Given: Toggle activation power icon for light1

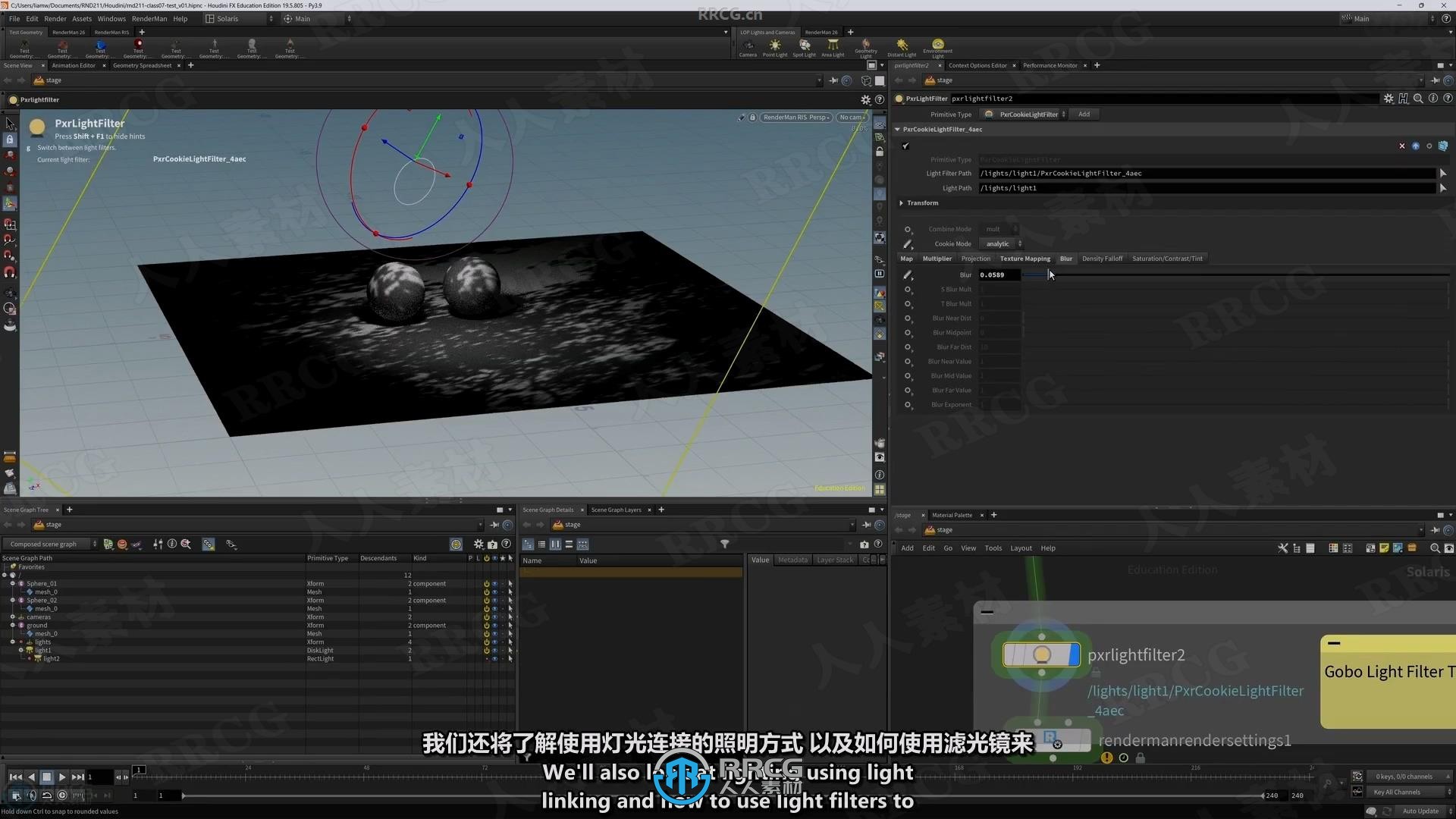Looking at the screenshot, I should pos(486,651).
